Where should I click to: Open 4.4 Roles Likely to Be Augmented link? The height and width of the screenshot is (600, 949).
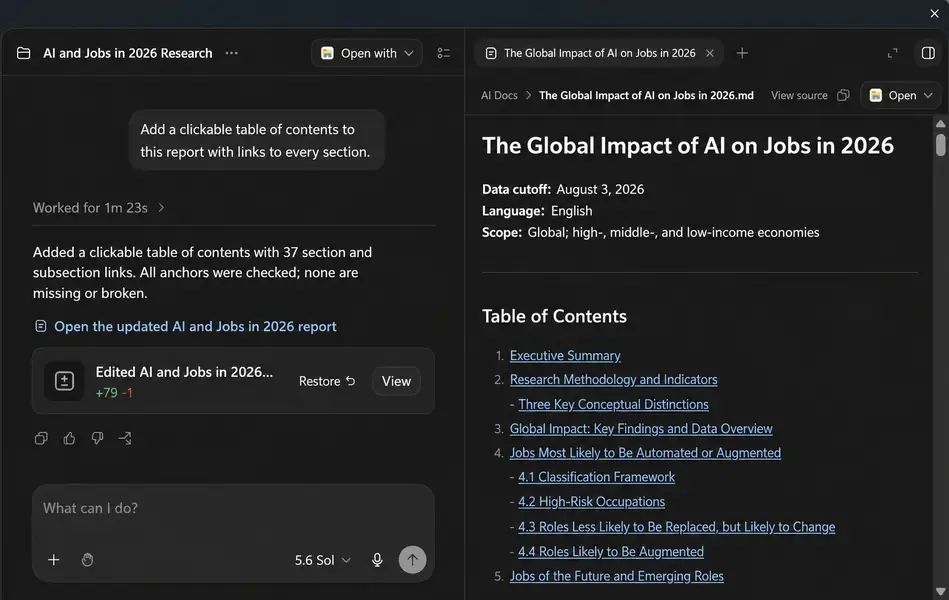pyautogui.click(x=611, y=552)
